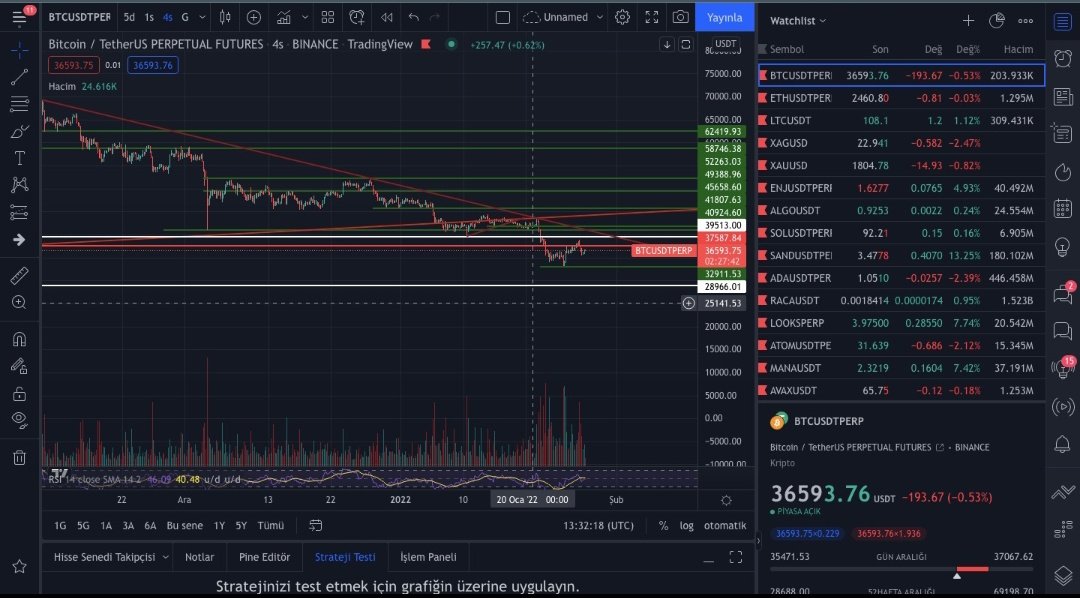Select SOLUSDTPERP row in watchlist

901,233
